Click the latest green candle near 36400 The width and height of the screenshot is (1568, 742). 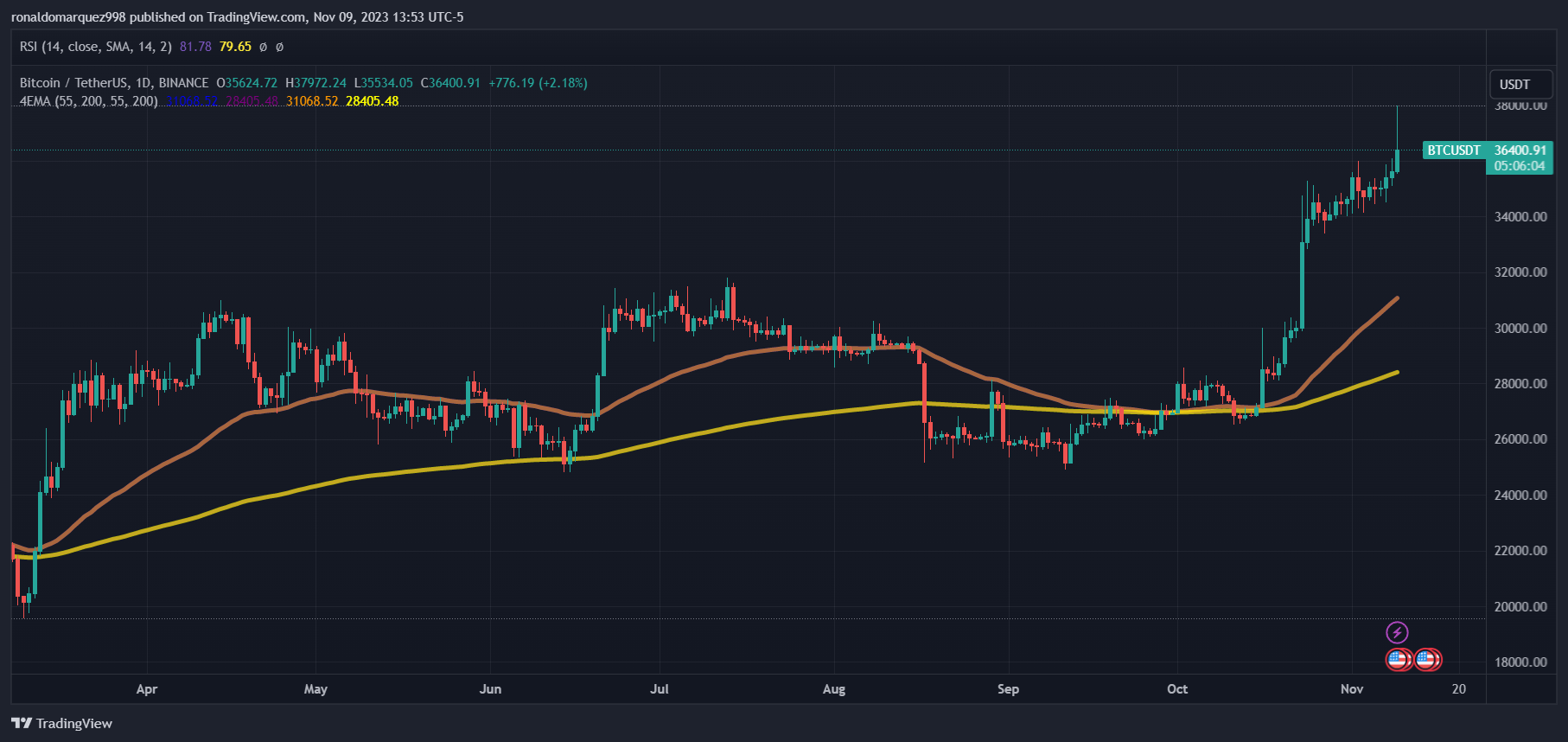(x=1397, y=161)
